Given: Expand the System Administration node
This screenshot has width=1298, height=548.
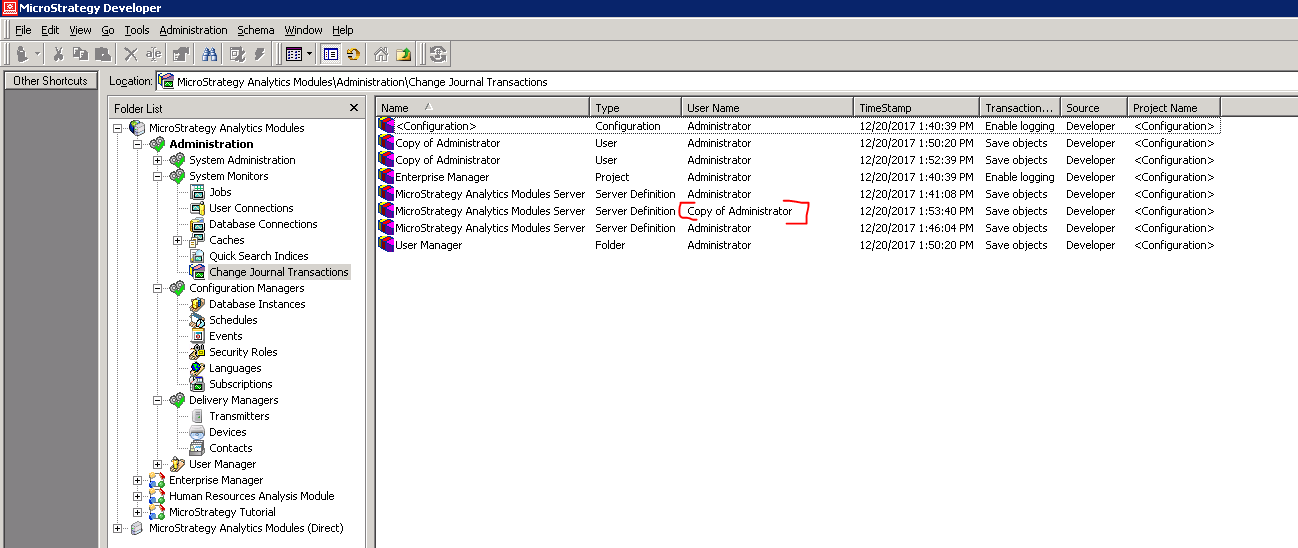Looking at the screenshot, I should click(x=158, y=160).
